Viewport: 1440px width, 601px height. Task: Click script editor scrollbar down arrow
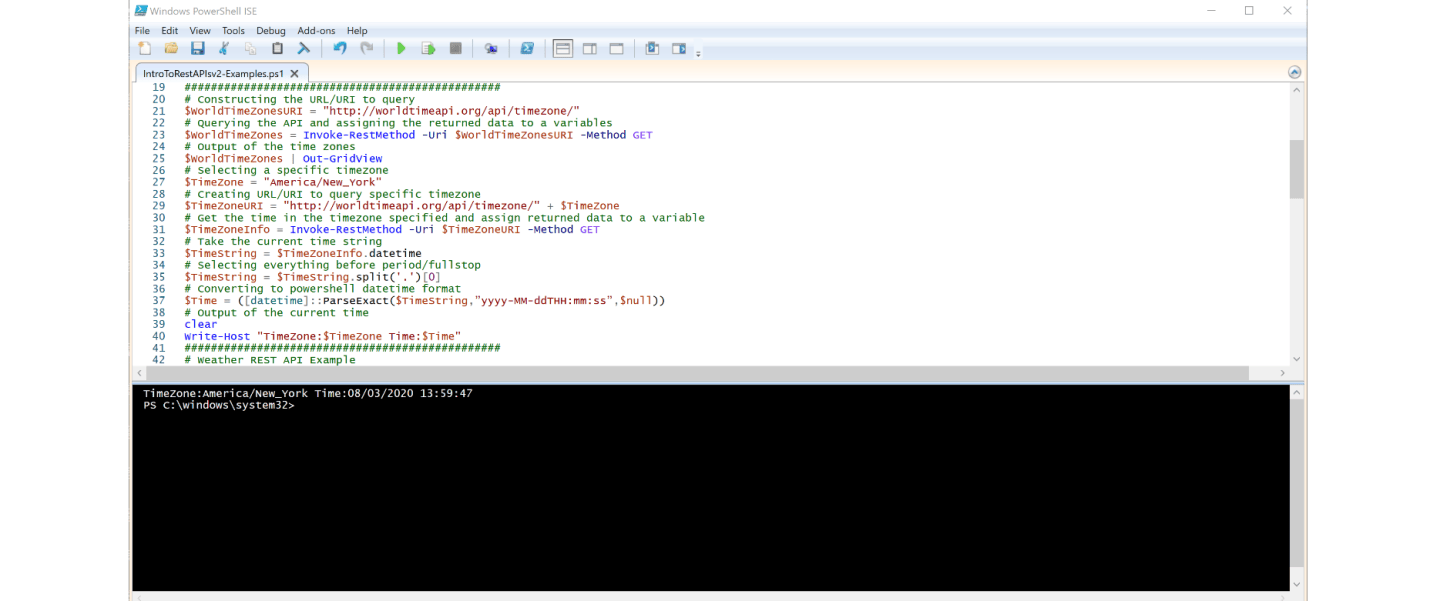(x=1297, y=358)
